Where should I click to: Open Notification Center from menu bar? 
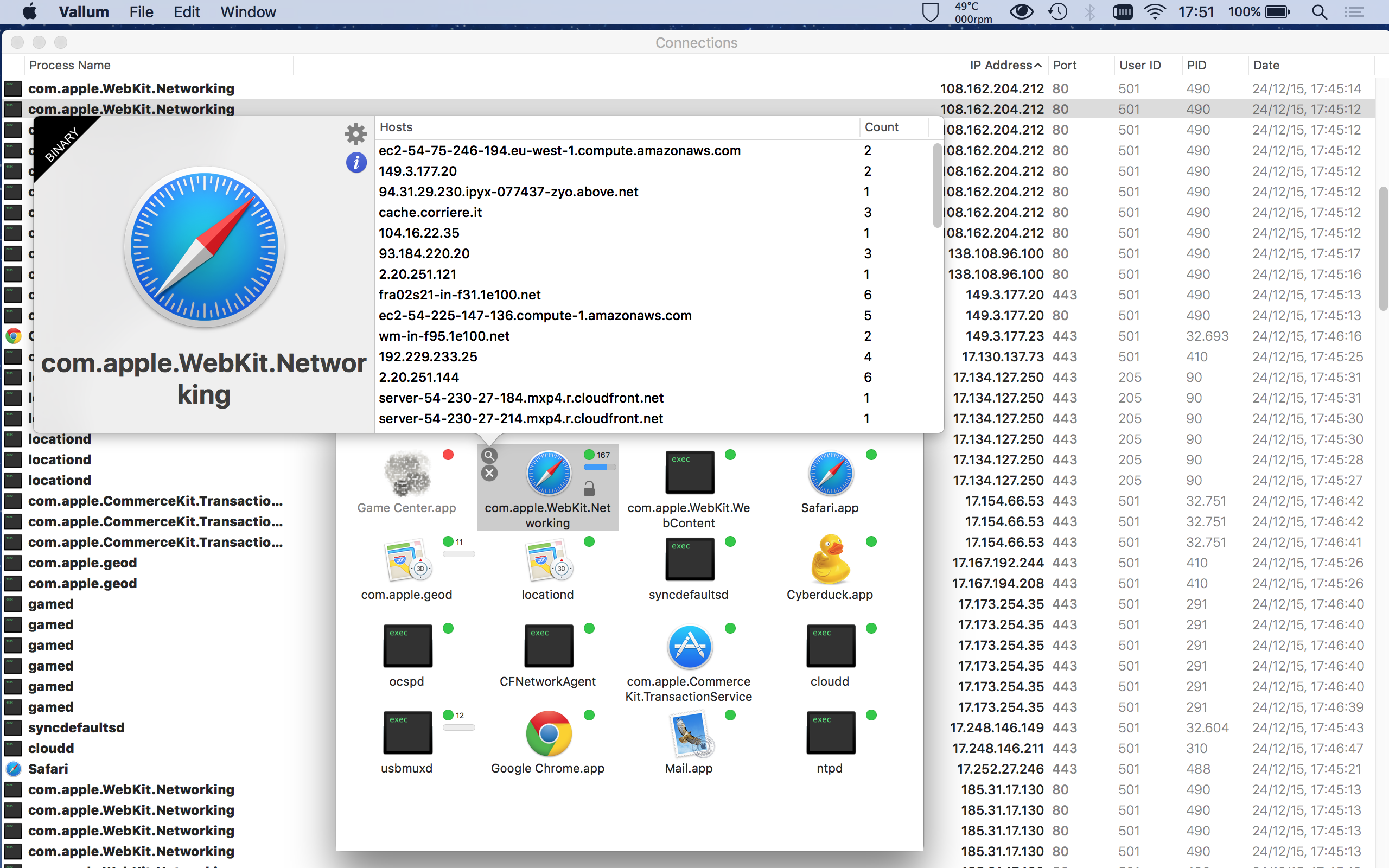(1355, 12)
